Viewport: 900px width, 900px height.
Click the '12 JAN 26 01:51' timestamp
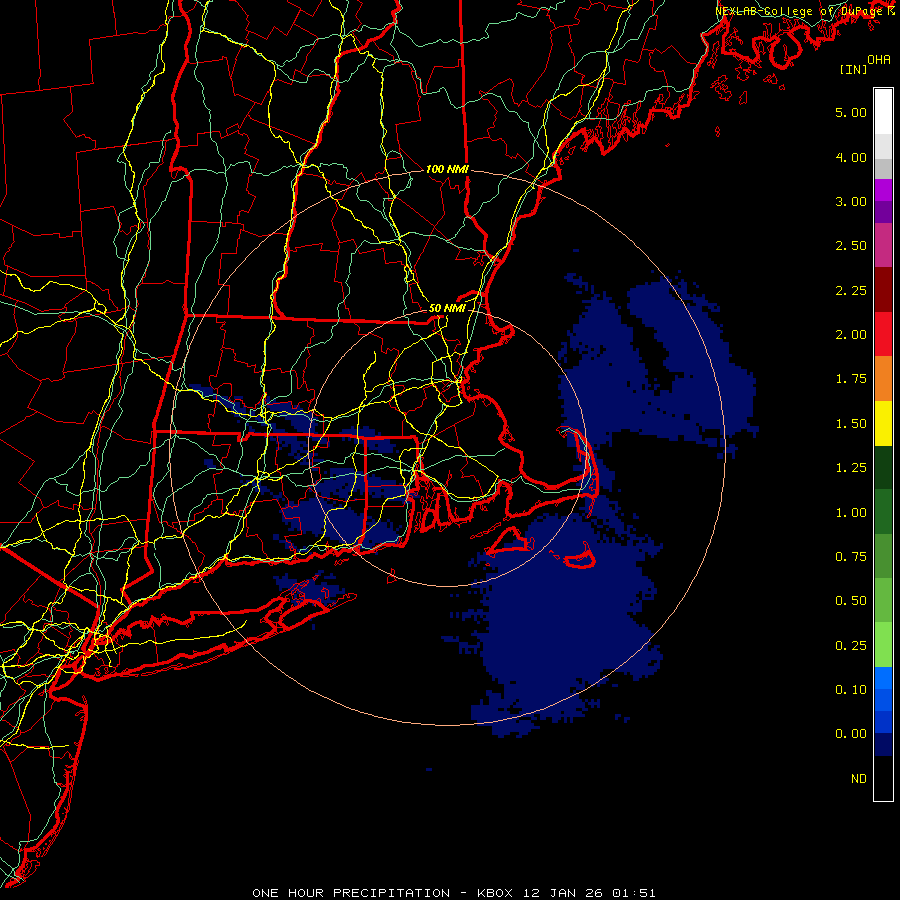coord(589,893)
